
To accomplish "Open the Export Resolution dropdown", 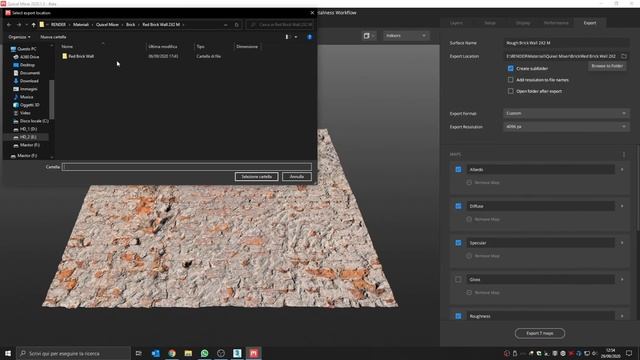I will (x=566, y=127).
